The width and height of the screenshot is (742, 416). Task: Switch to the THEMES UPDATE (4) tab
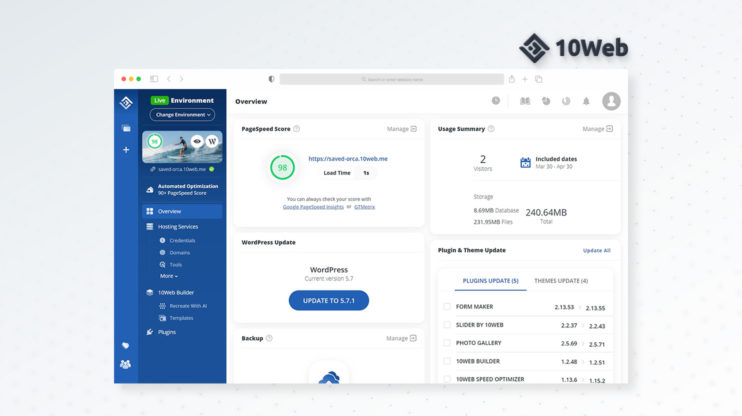click(561, 281)
